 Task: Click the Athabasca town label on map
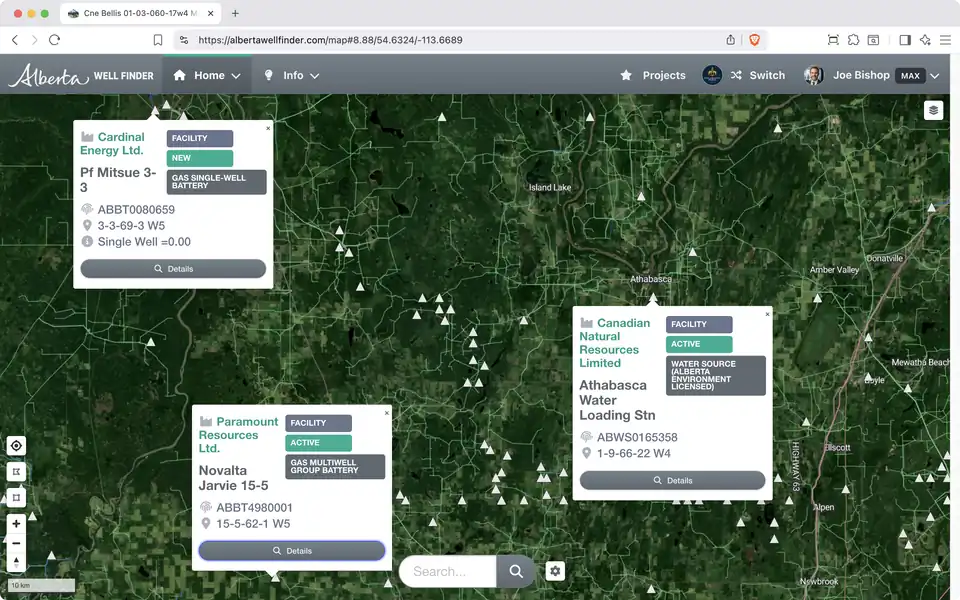click(x=651, y=279)
